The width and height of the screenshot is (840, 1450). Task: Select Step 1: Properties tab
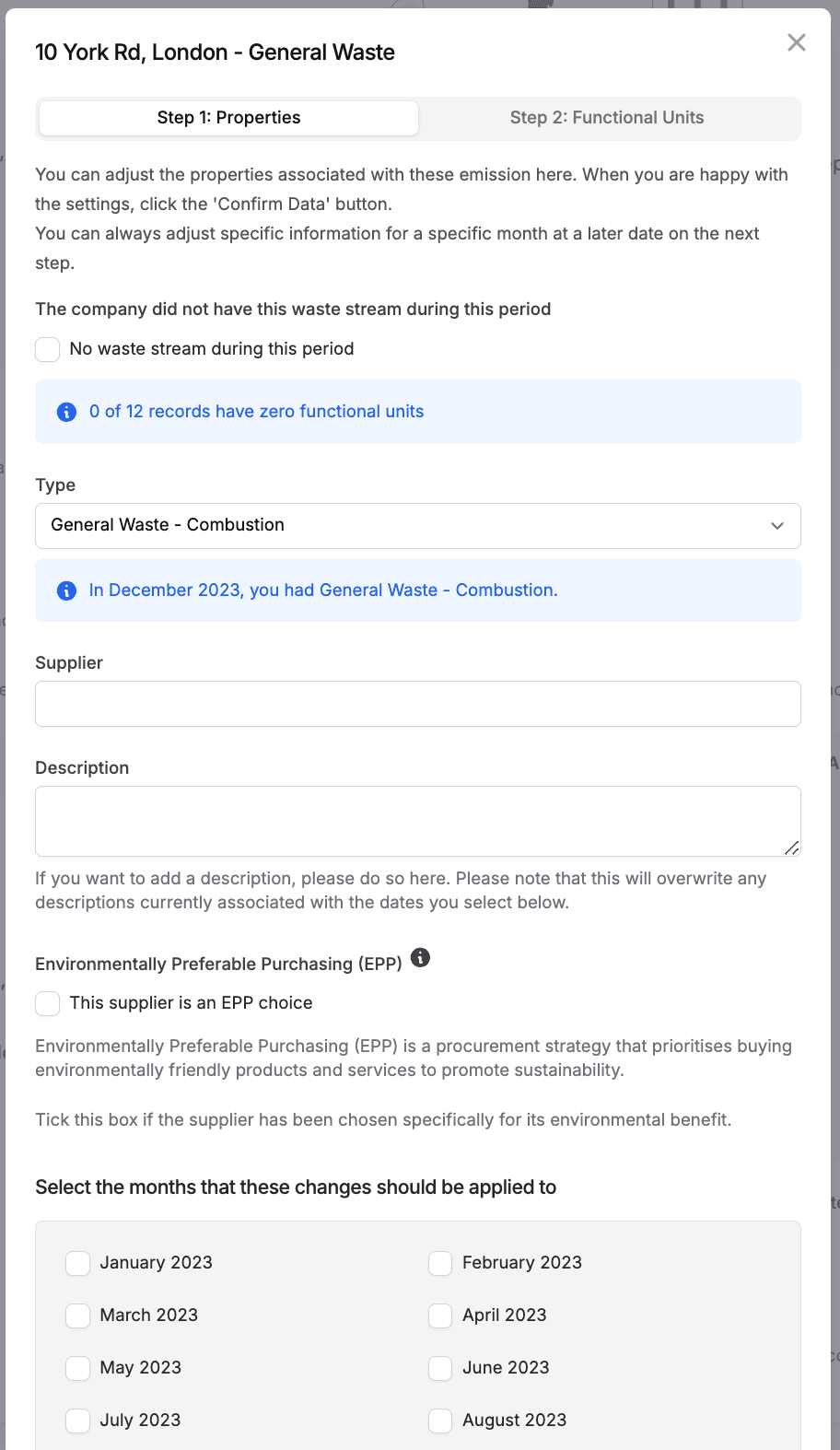(228, 118)
